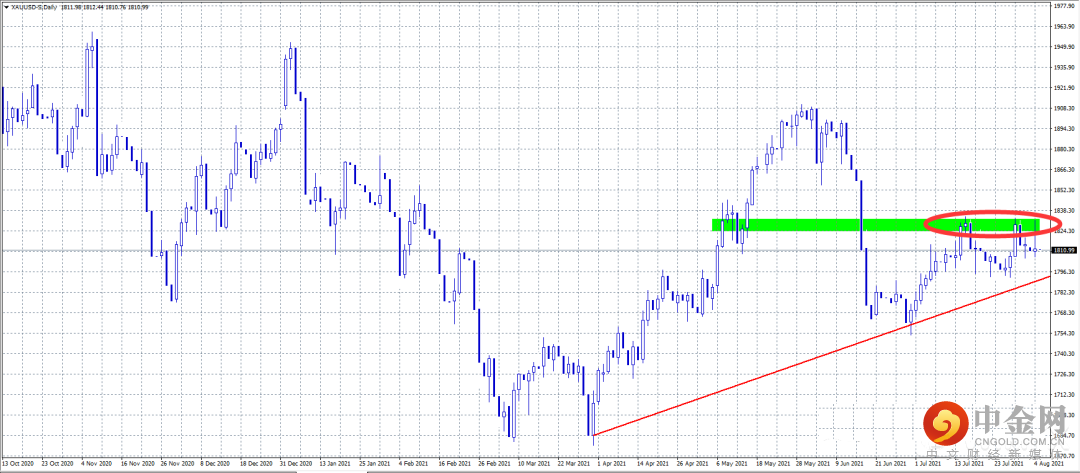Image resolution: width=1080 pixels, height=473 pixels.
Task: Click the 1754.30 price axis label
Action: 1065,333
